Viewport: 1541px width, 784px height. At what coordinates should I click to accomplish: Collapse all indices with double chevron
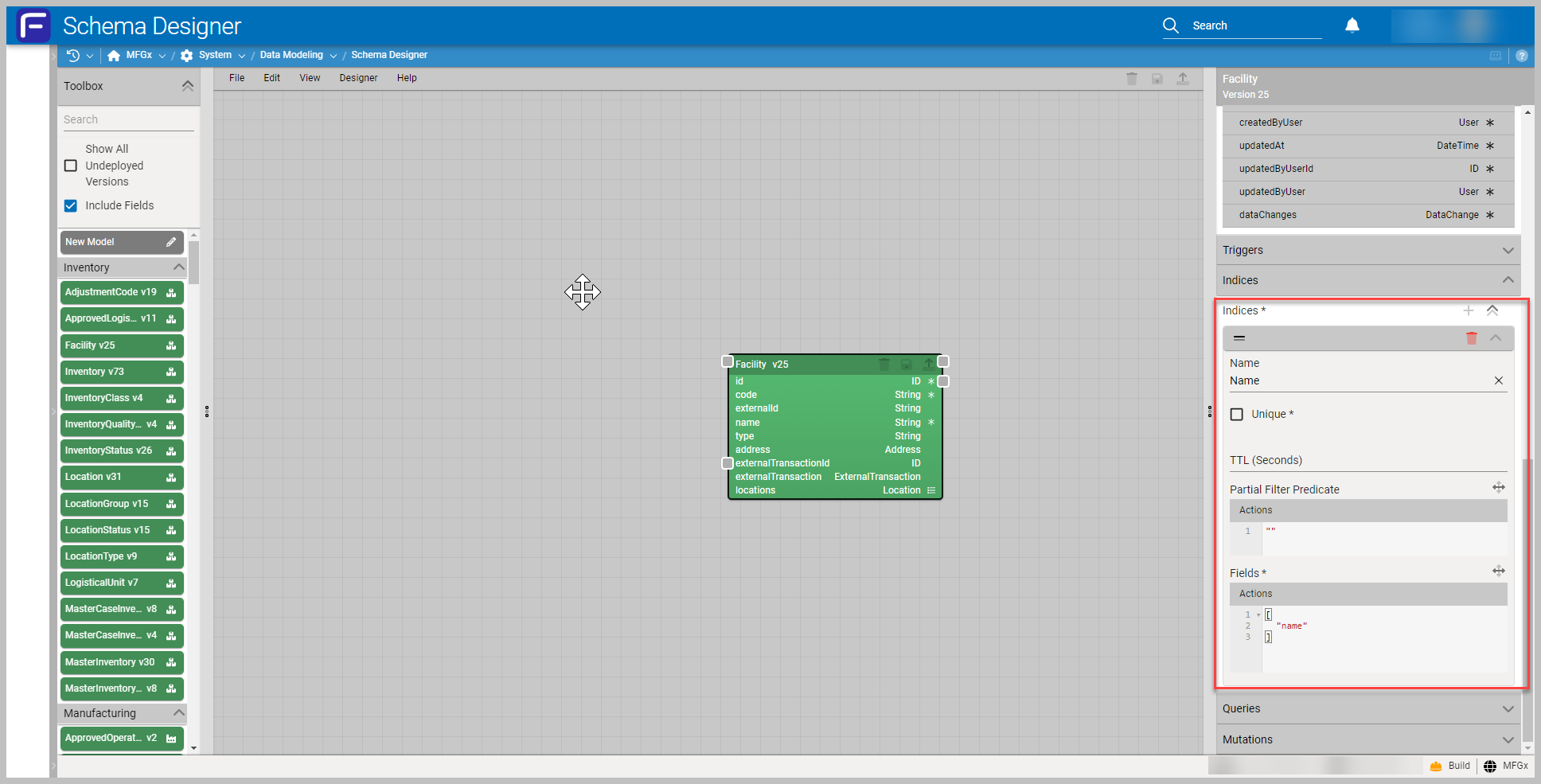point(1492,310)
